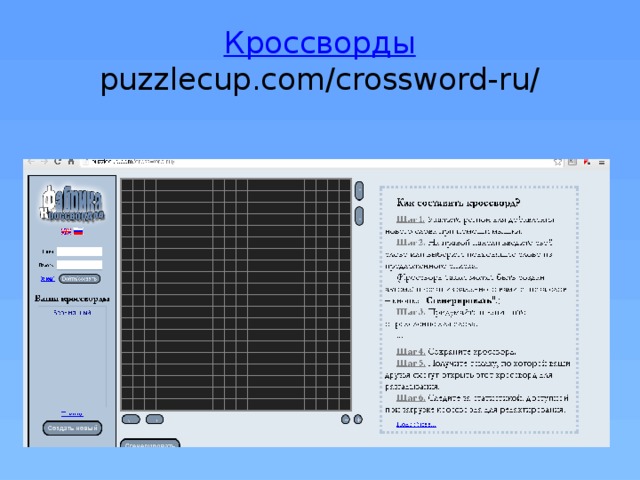Viewport: 640px width, 480px height.
Task: Open the Шаг 1 instruction link
Action: [410, 220]
